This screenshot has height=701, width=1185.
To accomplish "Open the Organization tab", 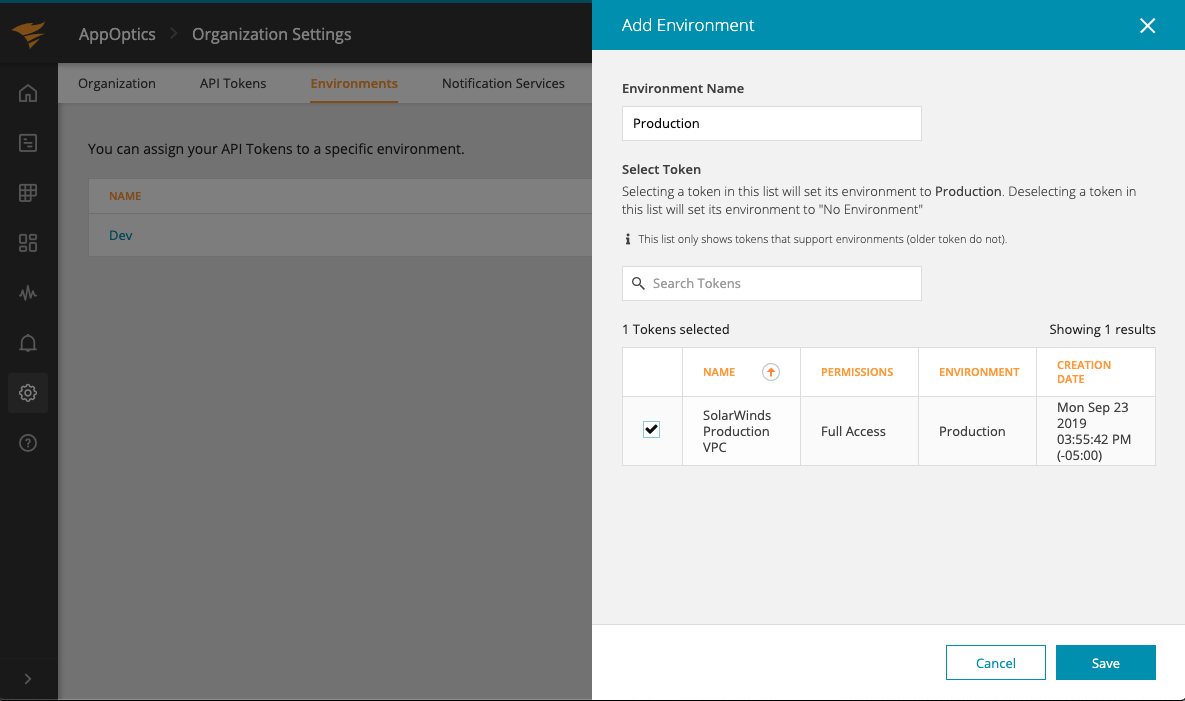I will point(117,83).
